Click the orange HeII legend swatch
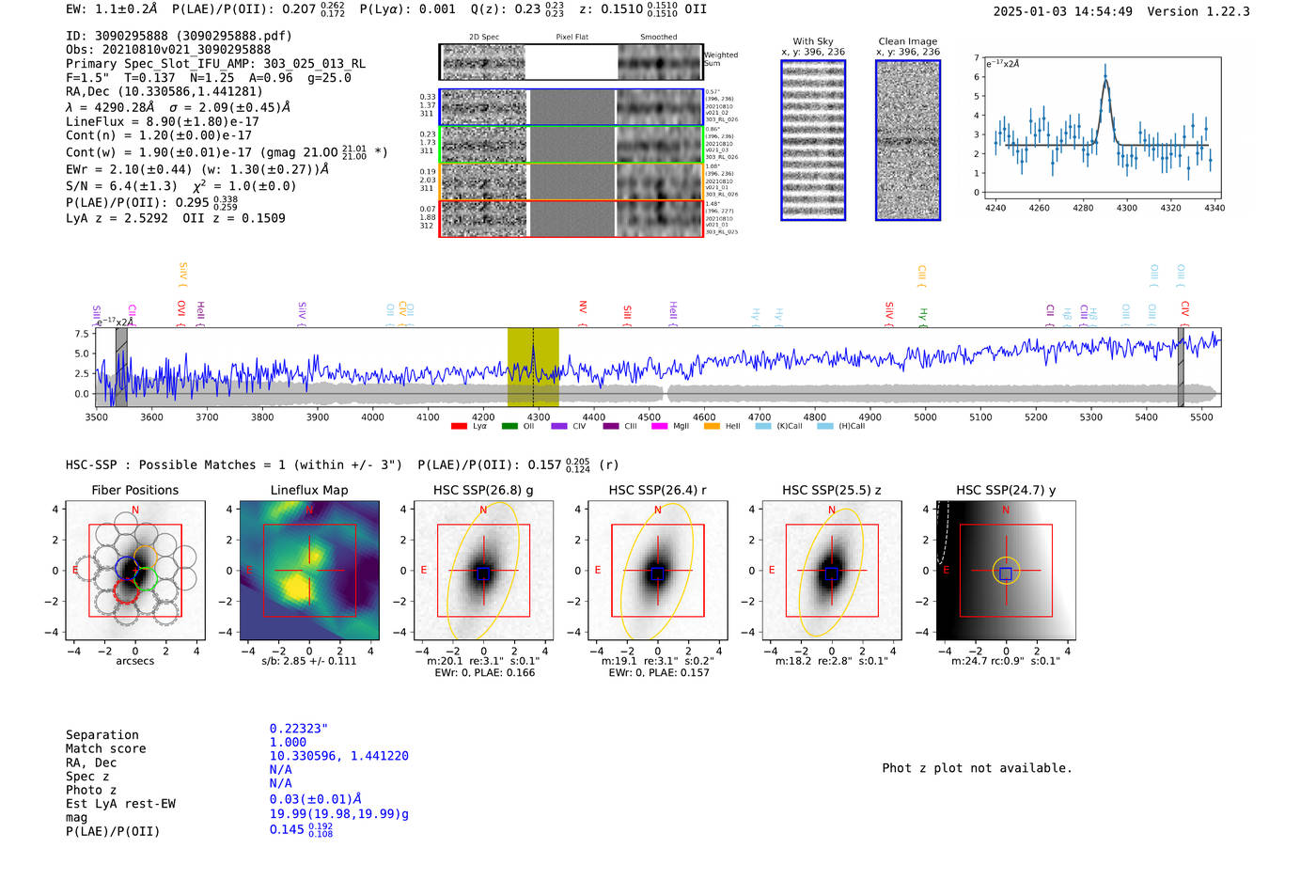The width and height of the screenshot is (1316, 896). (x=712, y=427)
